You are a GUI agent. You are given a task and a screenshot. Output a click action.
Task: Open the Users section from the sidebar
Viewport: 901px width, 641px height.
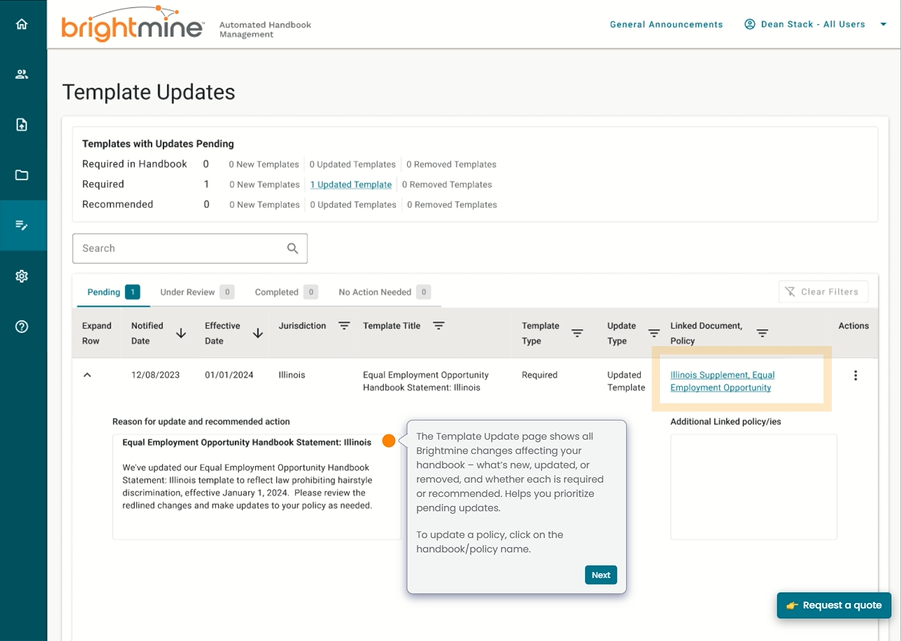click(22, 73)
